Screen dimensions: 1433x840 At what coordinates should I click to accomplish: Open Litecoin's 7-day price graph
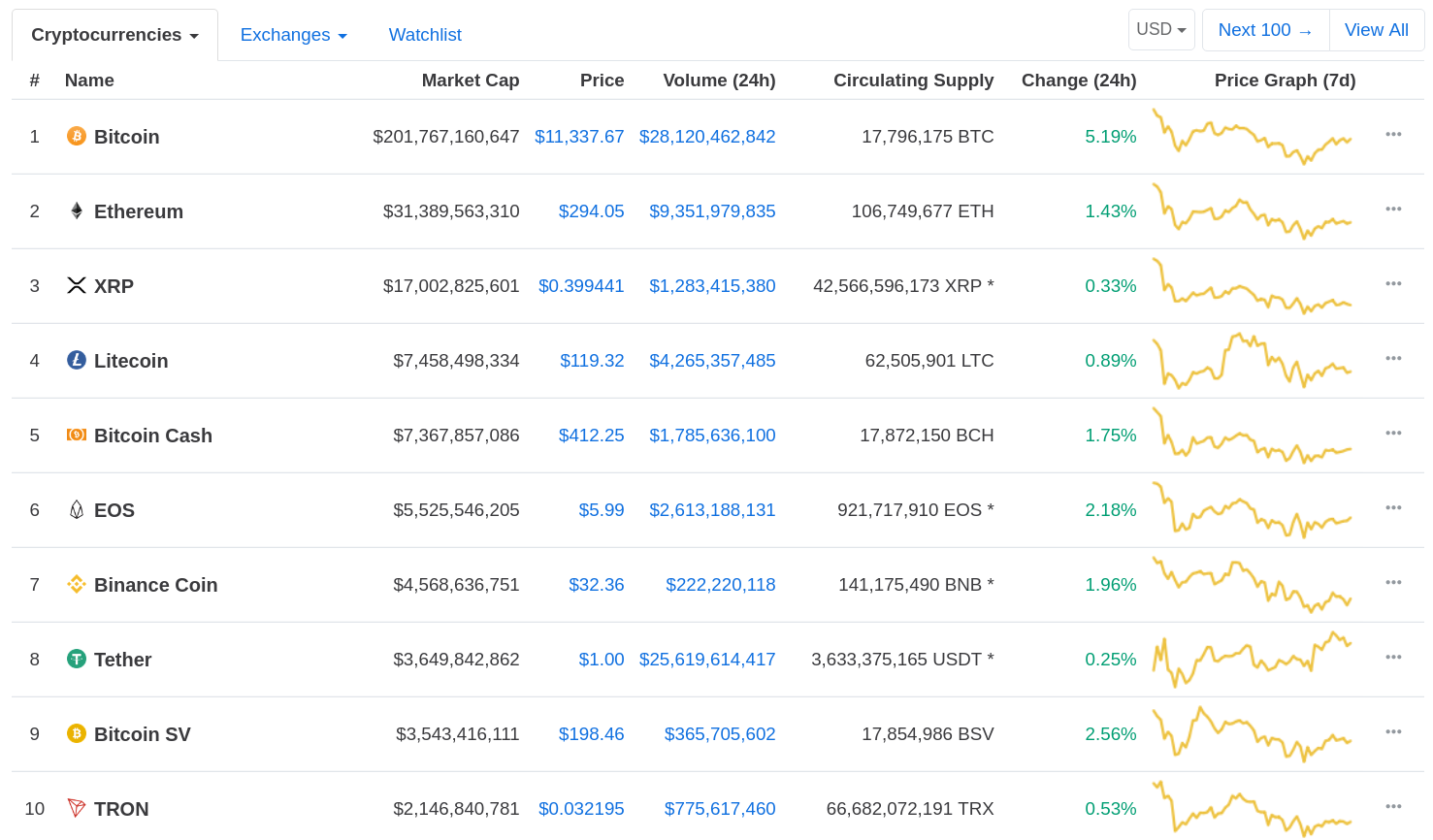(x=1252, y=360)
